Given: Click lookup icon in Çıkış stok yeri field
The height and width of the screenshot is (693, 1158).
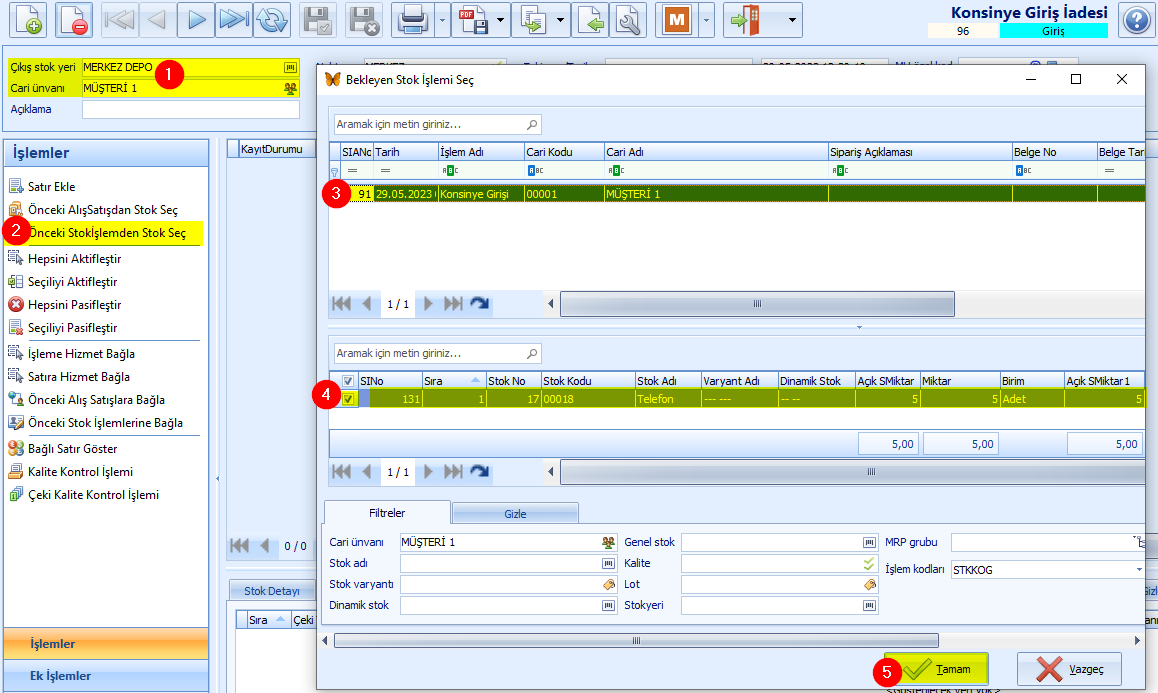Looking at the screenshot, I should pyautogui.click(x=290, y=67).
